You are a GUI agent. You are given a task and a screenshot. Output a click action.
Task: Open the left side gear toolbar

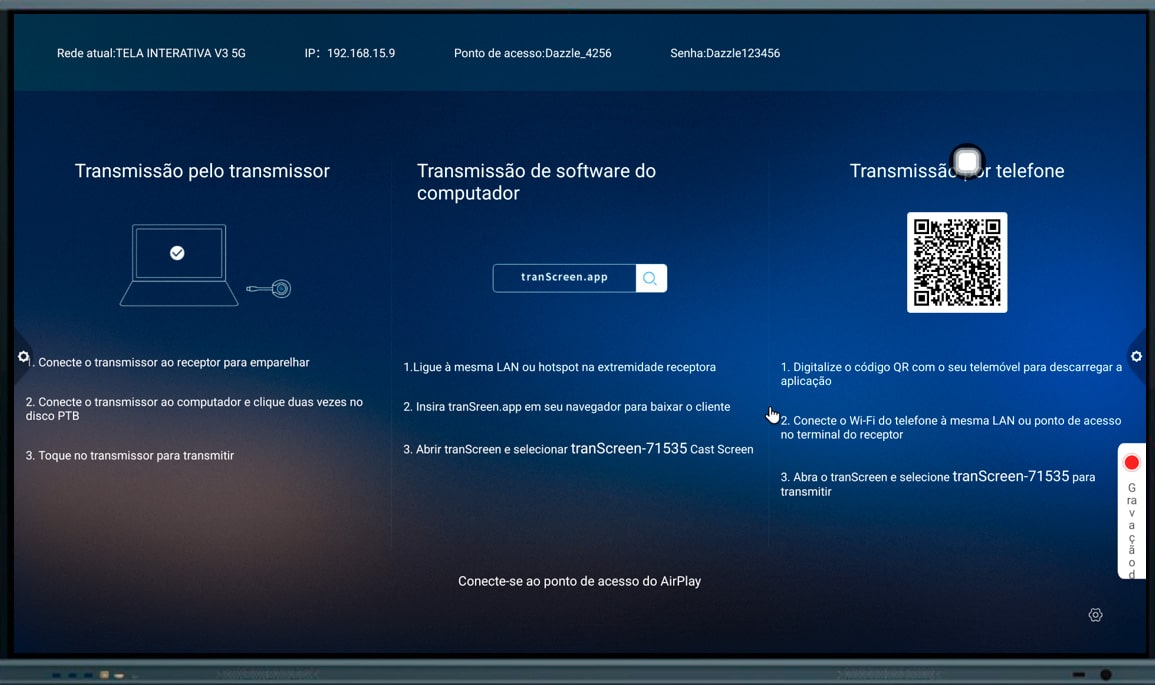(x=23, y=357)
